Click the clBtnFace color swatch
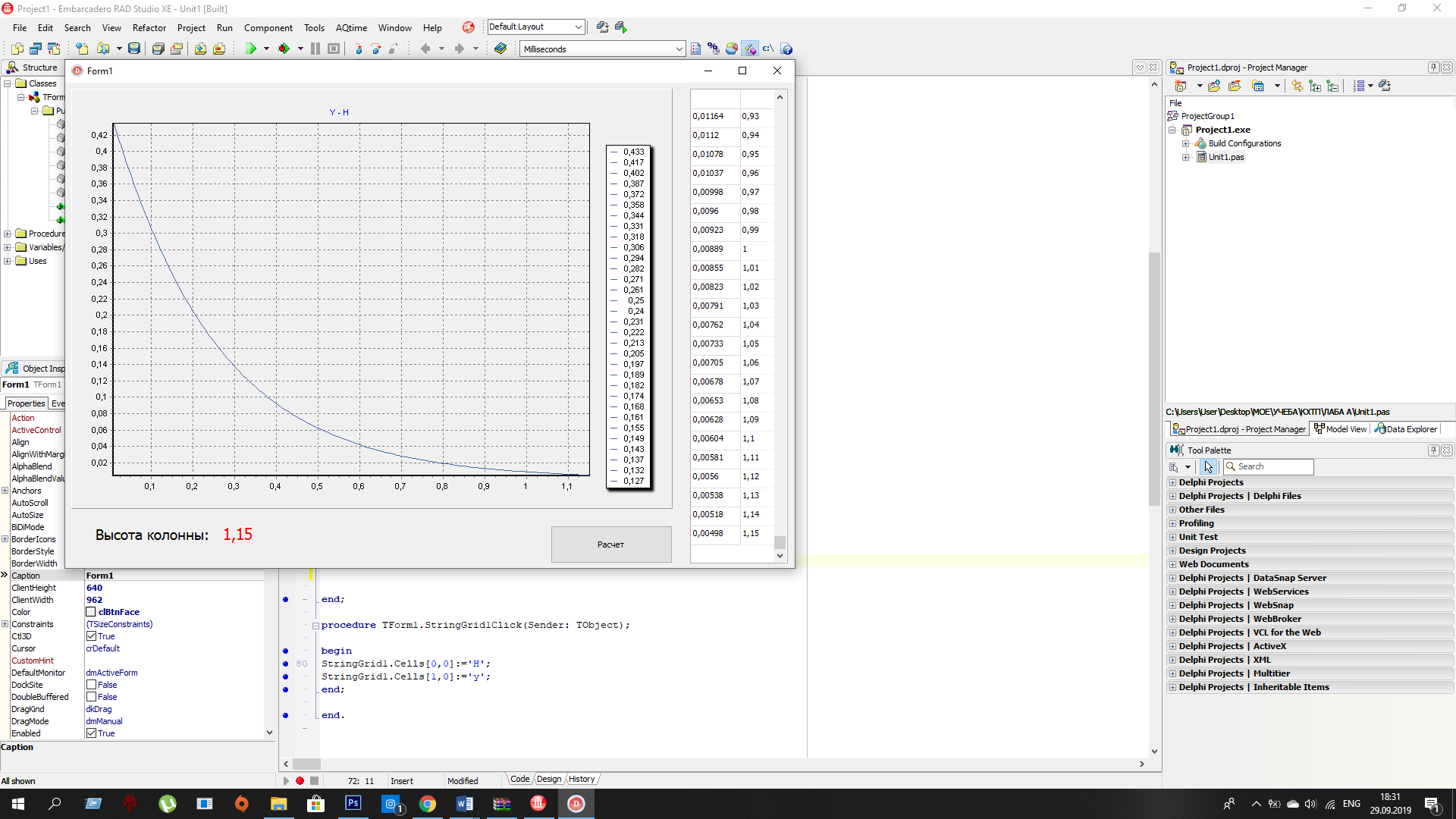This screenshot has width=1456, height=819. pos(91,612)
